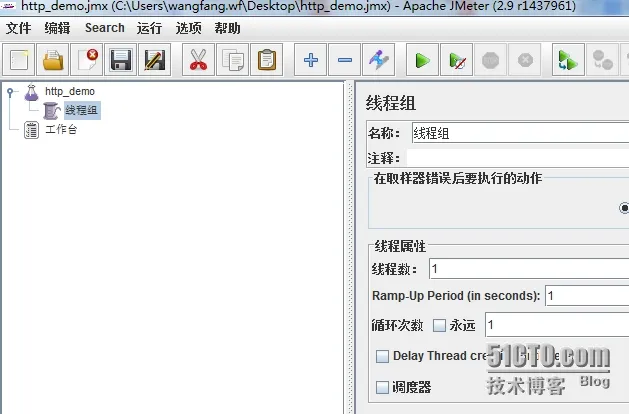Open a test plan via folder icon
Image resolution: width=629 pixels, height=414 pixels.
(x=53, y=60)
